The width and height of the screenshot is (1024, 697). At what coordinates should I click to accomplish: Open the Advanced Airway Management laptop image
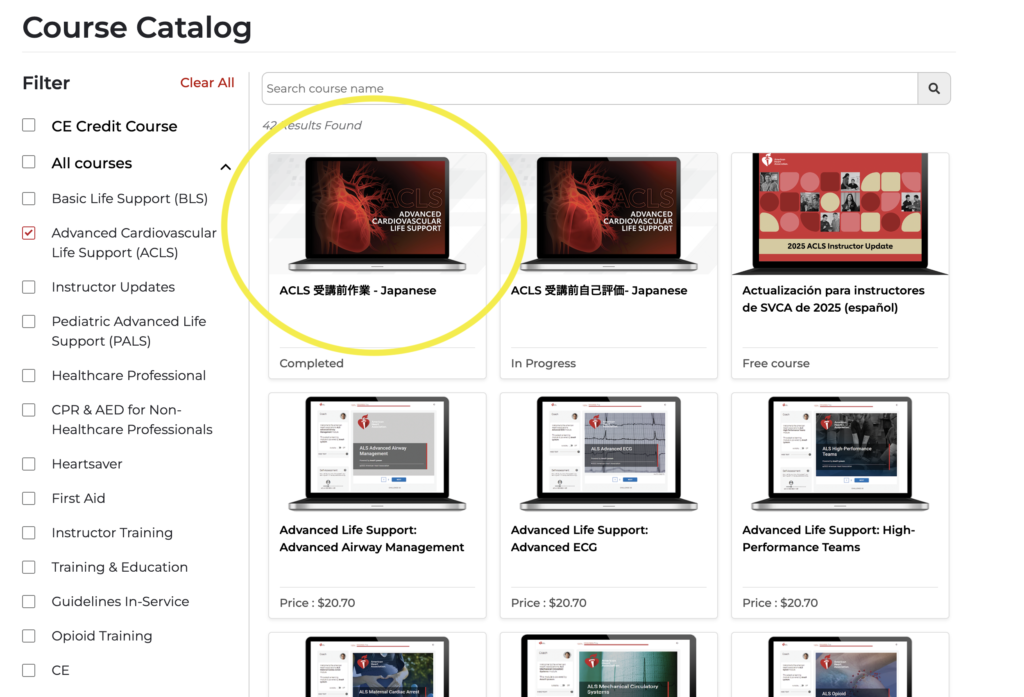[377, 454]
